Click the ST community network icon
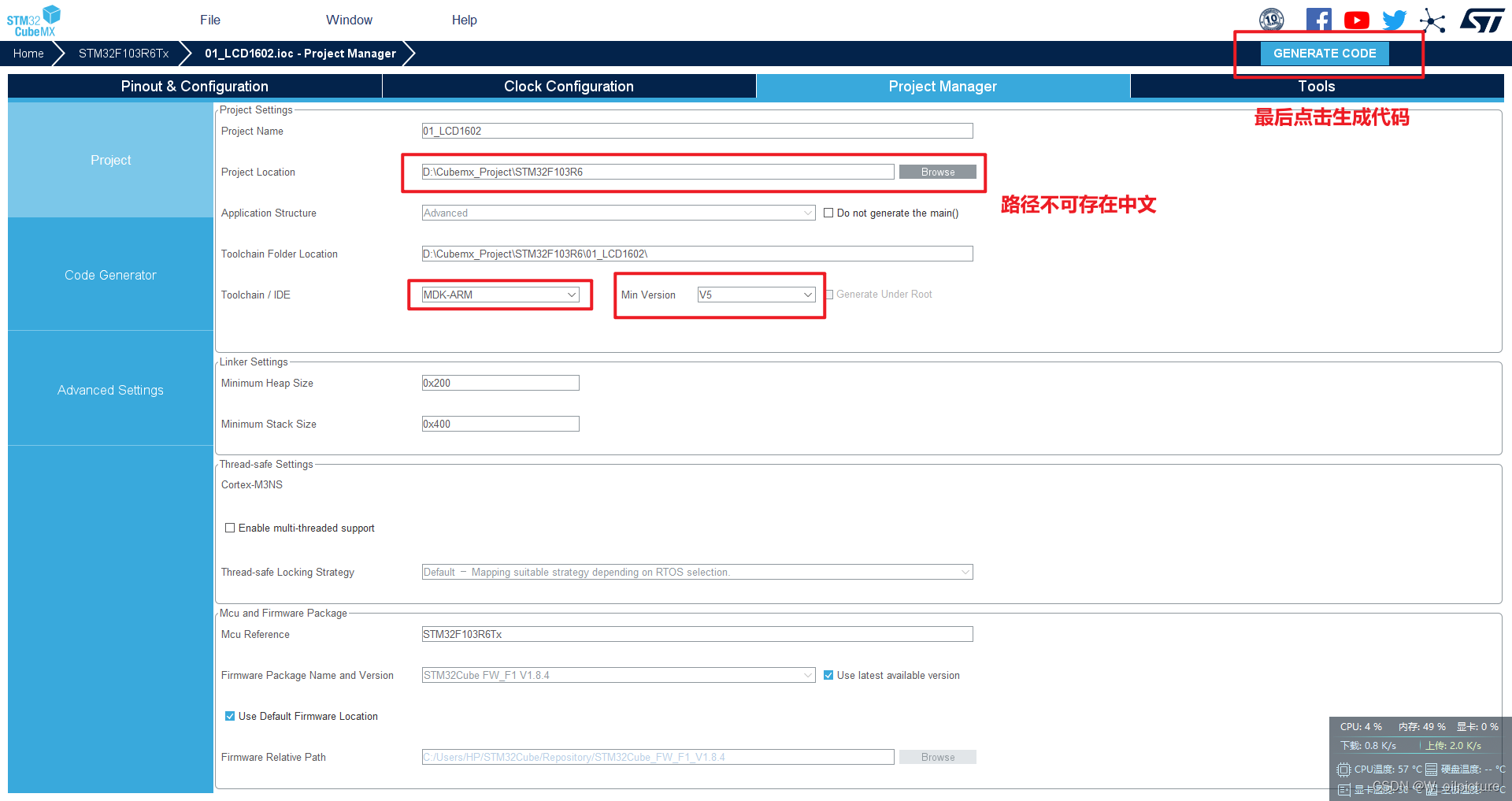 pyautogui.click(x=1432, y=20)
